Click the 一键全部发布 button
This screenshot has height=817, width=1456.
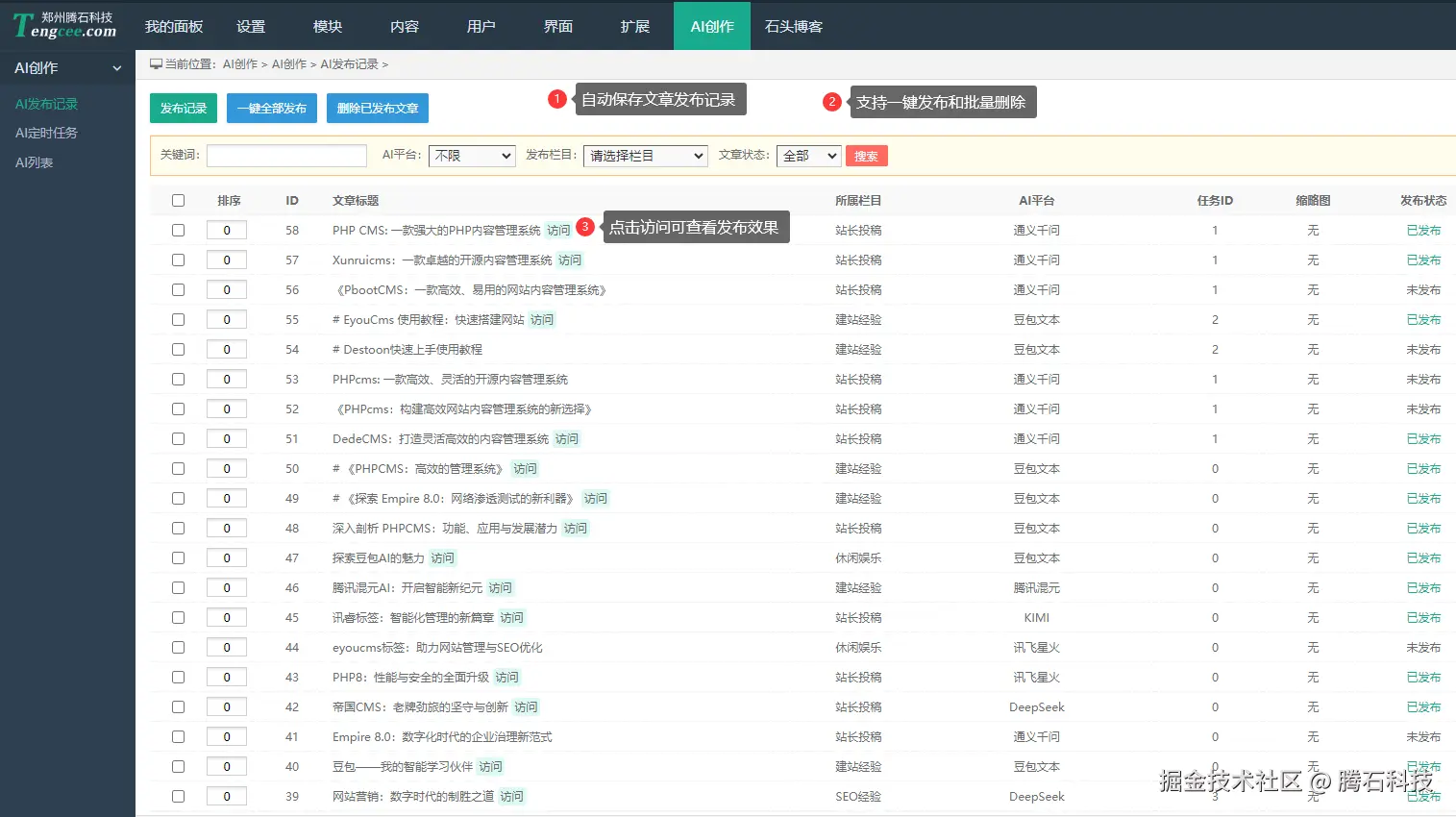(272, 109)
